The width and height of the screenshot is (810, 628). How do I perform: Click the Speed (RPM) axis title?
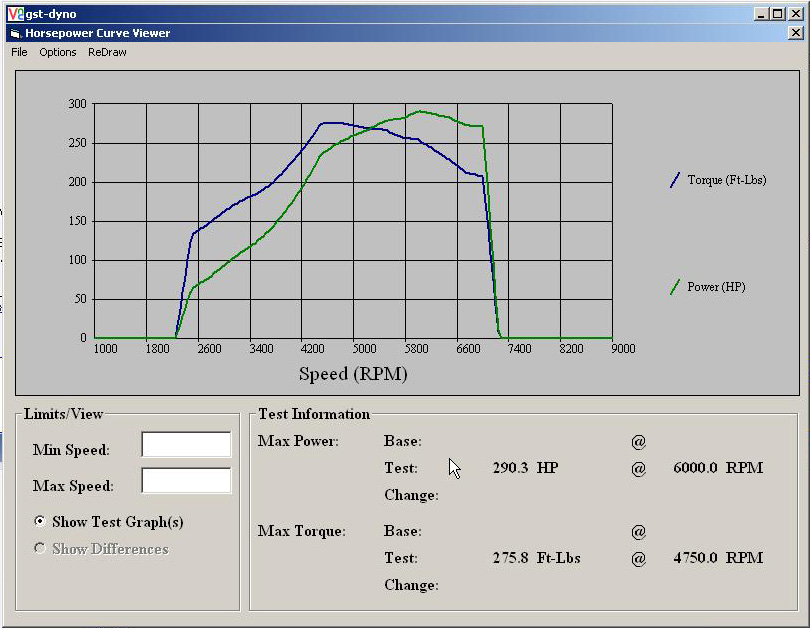pyautogui.click(x=353, y=374)
